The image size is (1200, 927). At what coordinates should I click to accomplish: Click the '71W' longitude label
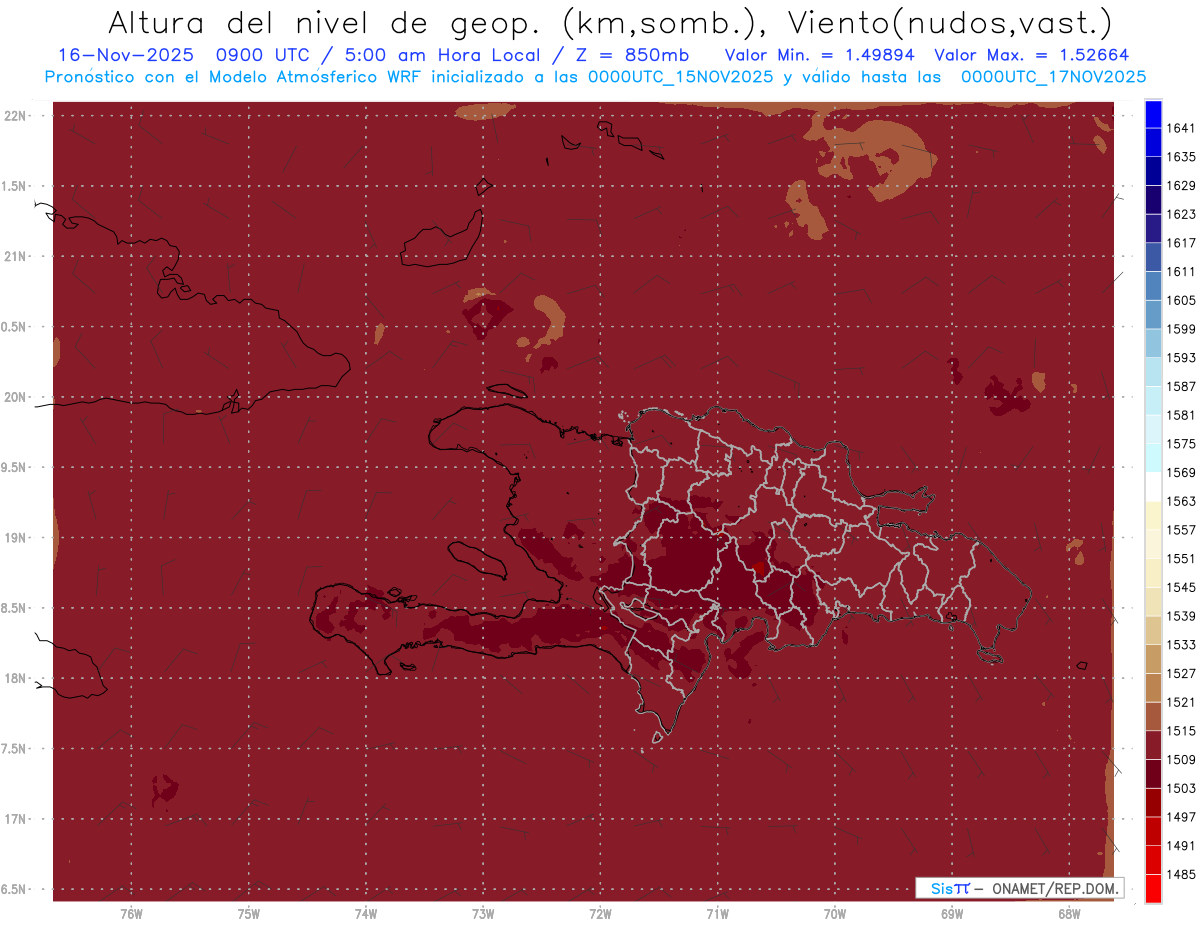tap(717, 912)
